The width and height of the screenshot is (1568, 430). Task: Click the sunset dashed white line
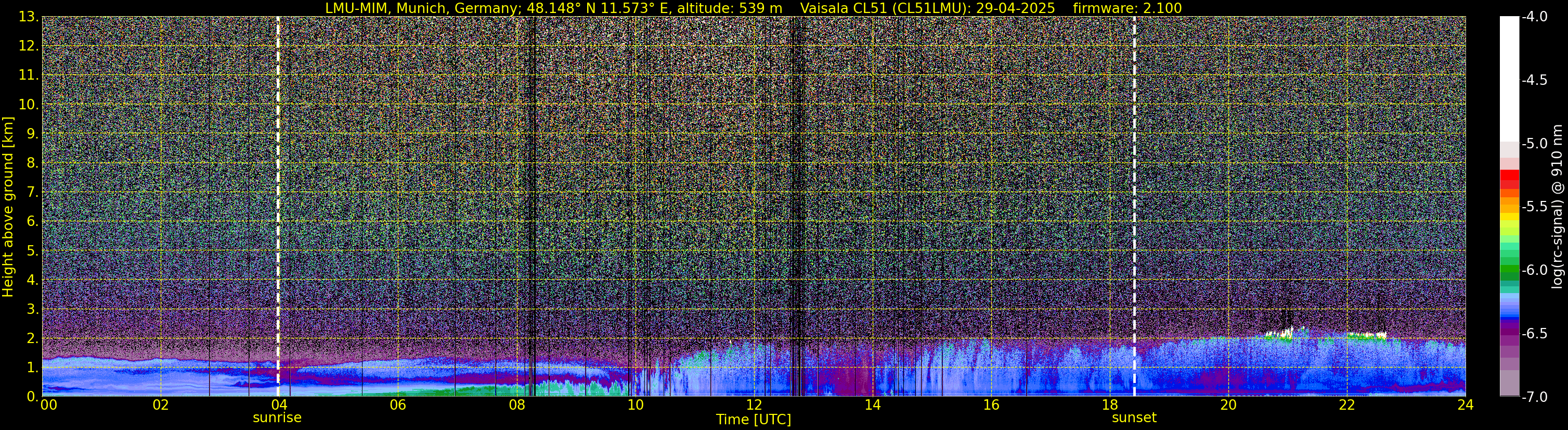tap(1135, 207)
